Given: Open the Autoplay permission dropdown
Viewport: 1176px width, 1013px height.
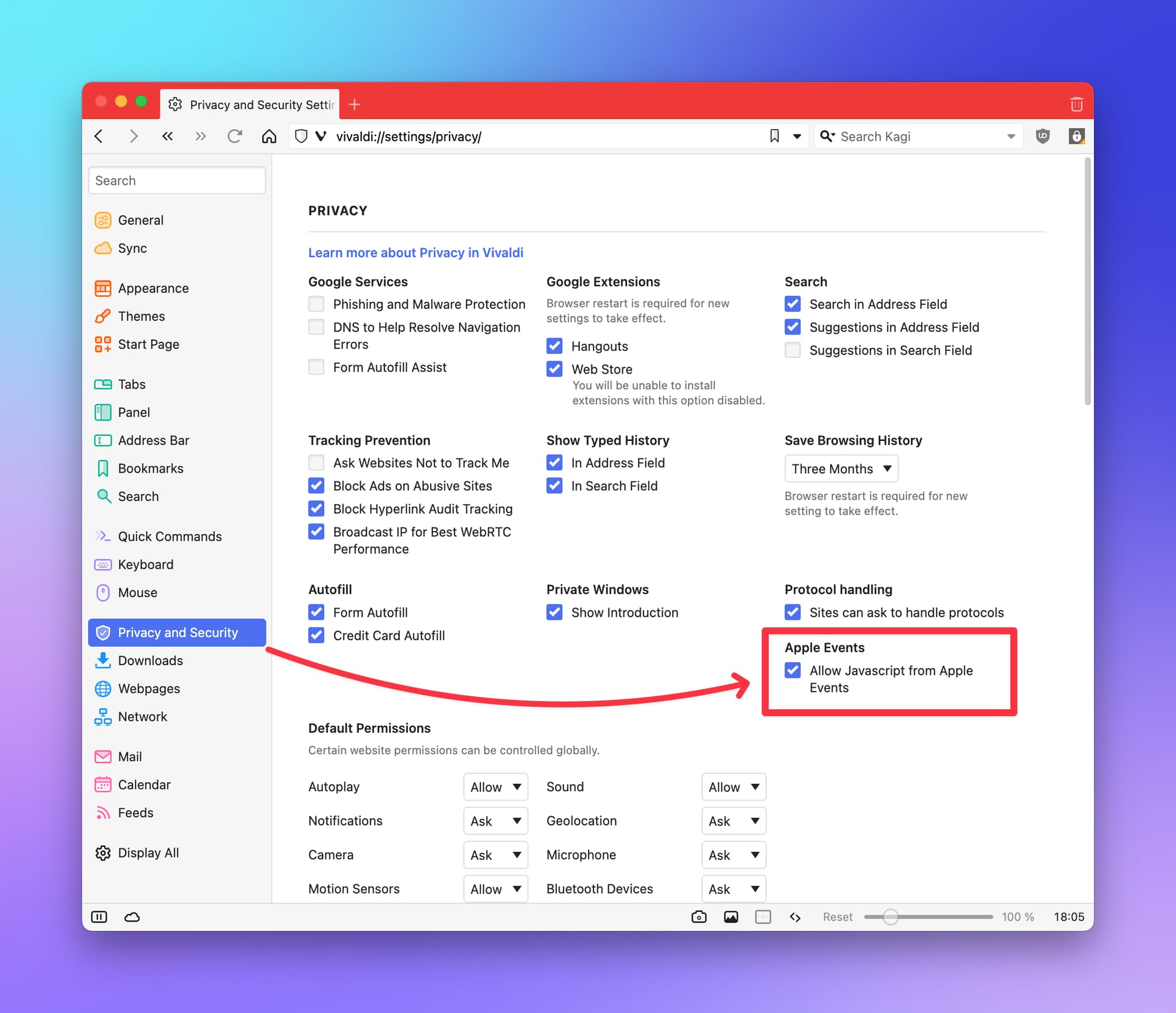Looking at the screenshot, I should tap(495, 787).
